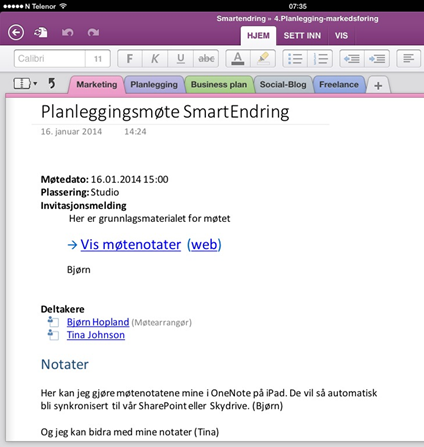Apply the yellow highlighter pen
424x447 pixels.
(x=263, y=59)
